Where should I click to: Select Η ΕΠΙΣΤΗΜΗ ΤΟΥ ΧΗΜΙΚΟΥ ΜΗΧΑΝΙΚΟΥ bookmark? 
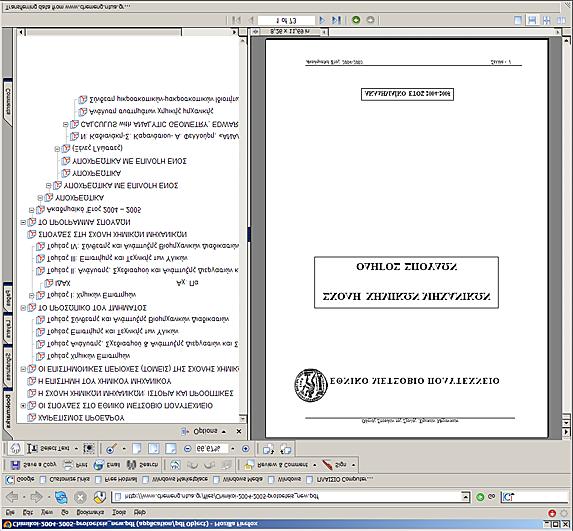click(105, 381)
